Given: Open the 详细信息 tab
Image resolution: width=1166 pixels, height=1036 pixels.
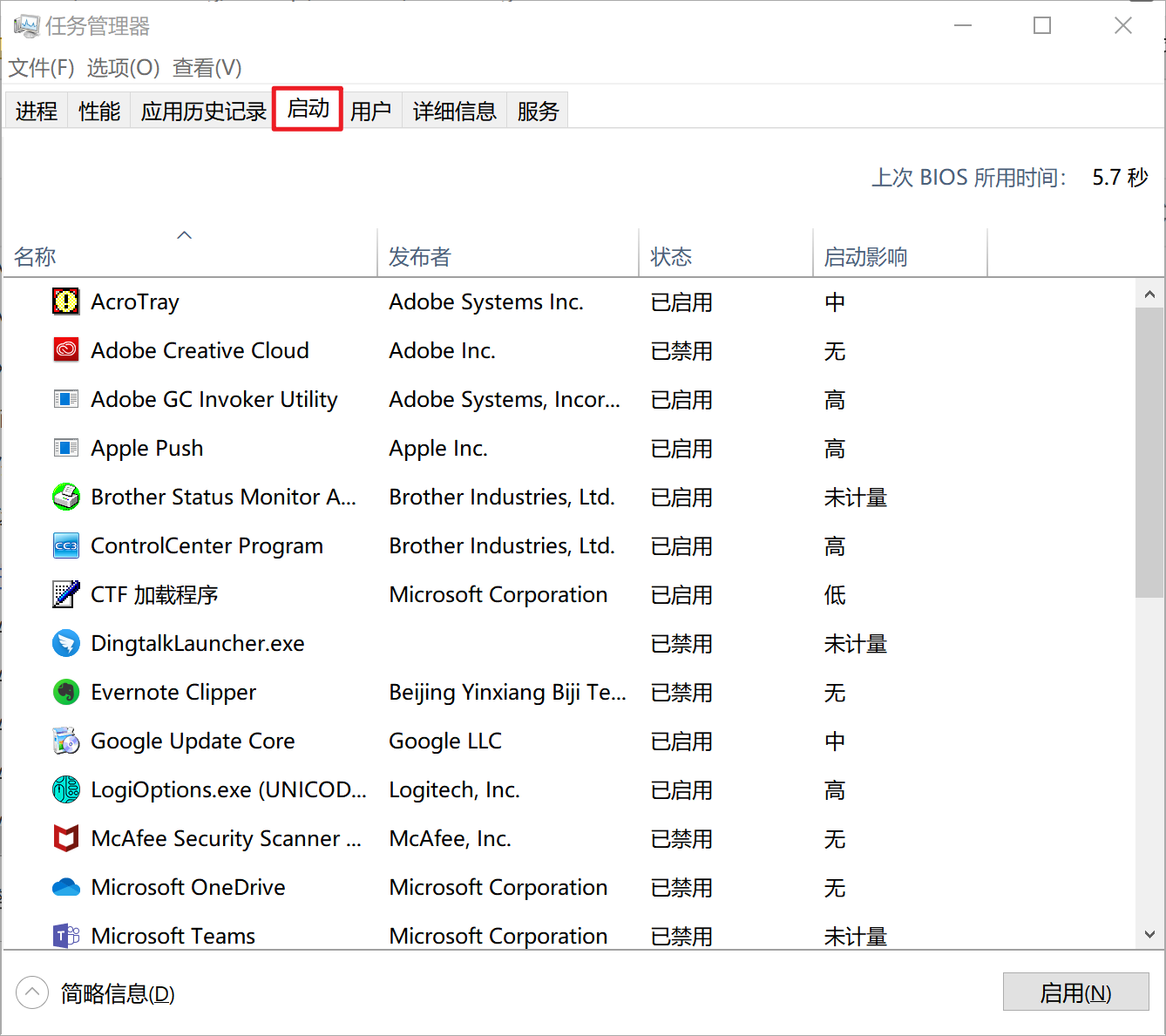Looking at the screenshot, I should pos(455,111).
